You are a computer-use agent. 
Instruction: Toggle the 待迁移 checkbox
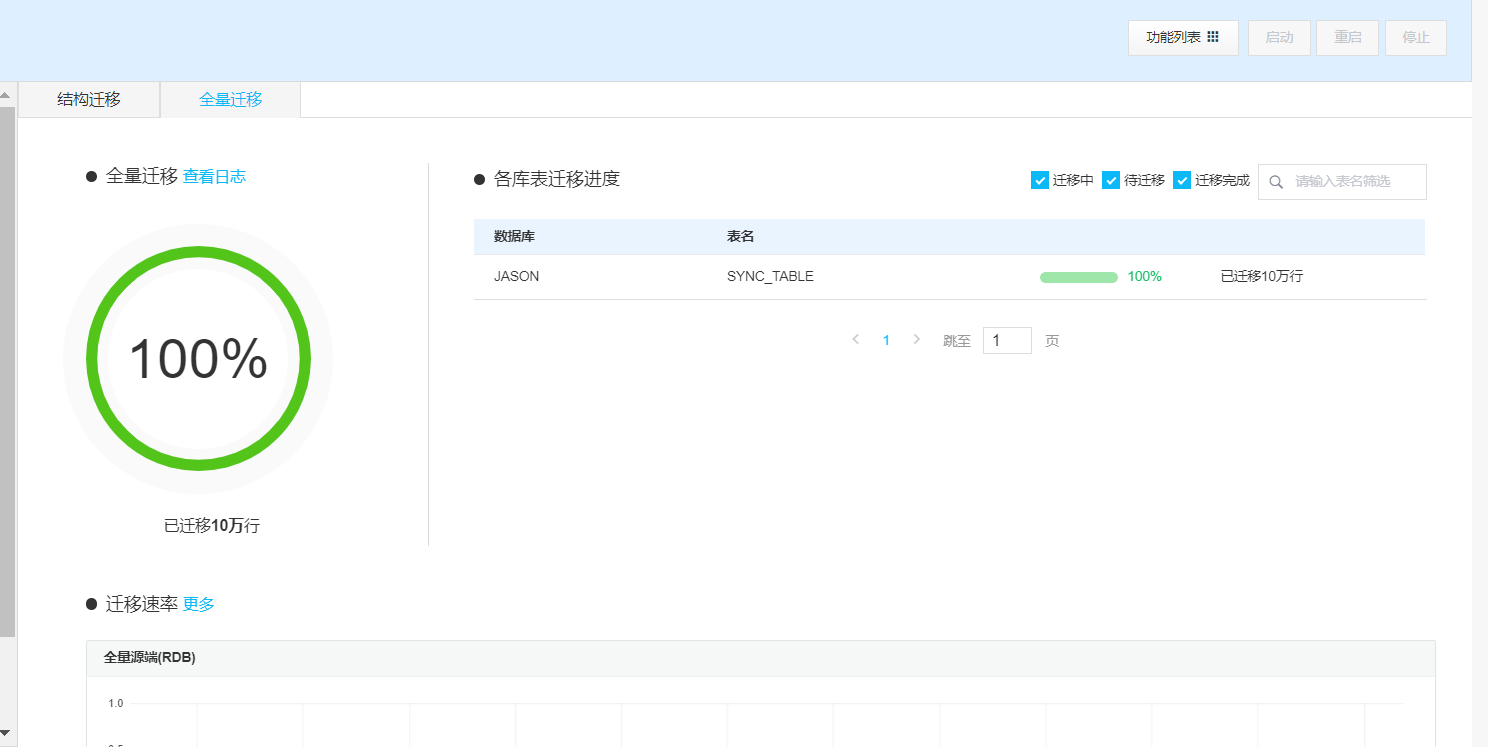[1111, 181]
